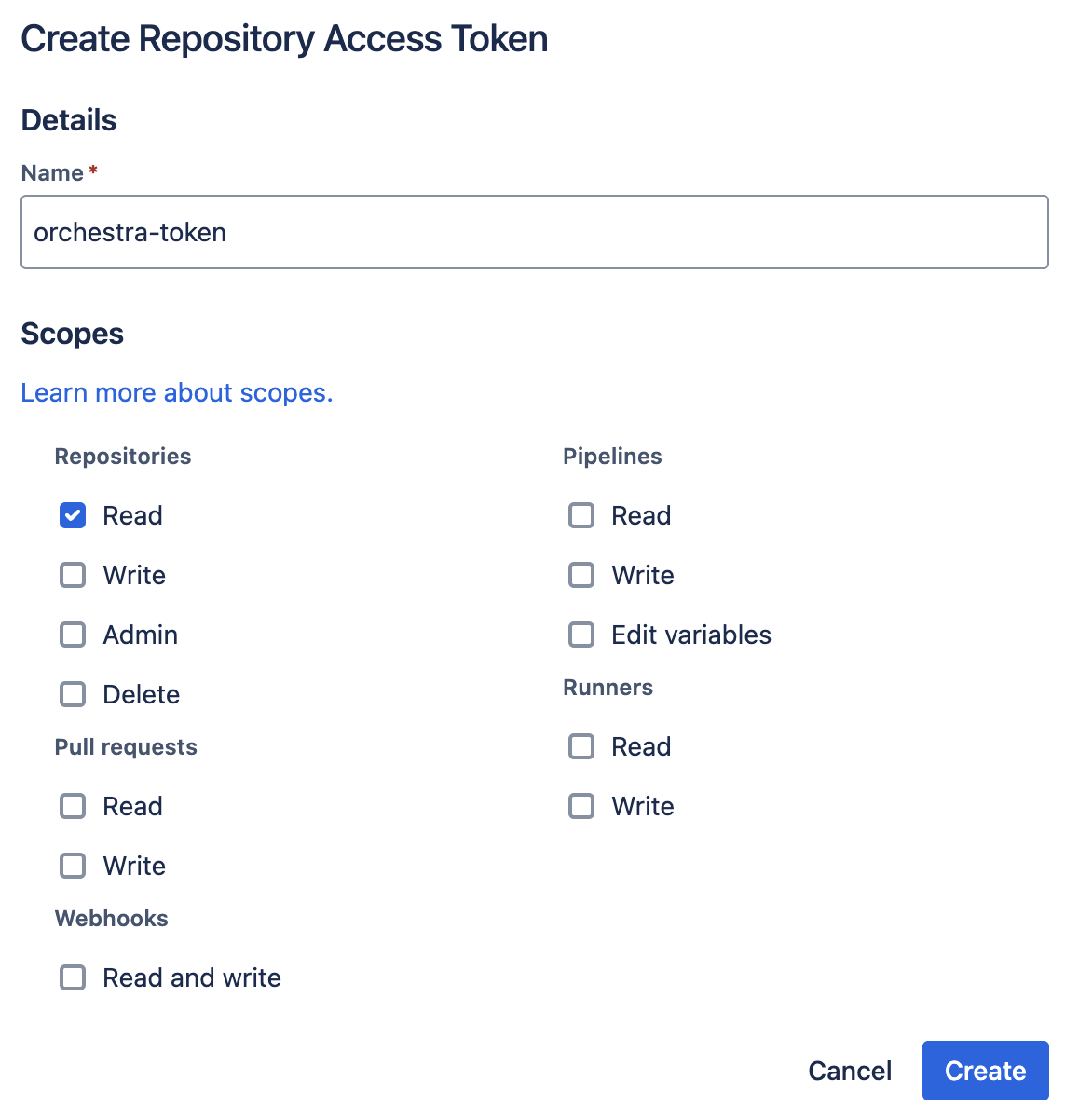This screenshot has width=1079, height=1120.
Task: Uncheck the Repositories Read scope
Action: (72, 515)
